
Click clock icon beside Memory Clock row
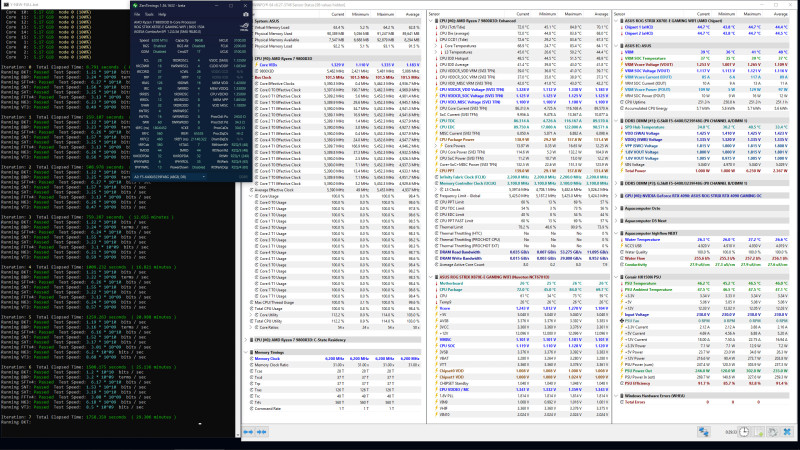[252, 359]
